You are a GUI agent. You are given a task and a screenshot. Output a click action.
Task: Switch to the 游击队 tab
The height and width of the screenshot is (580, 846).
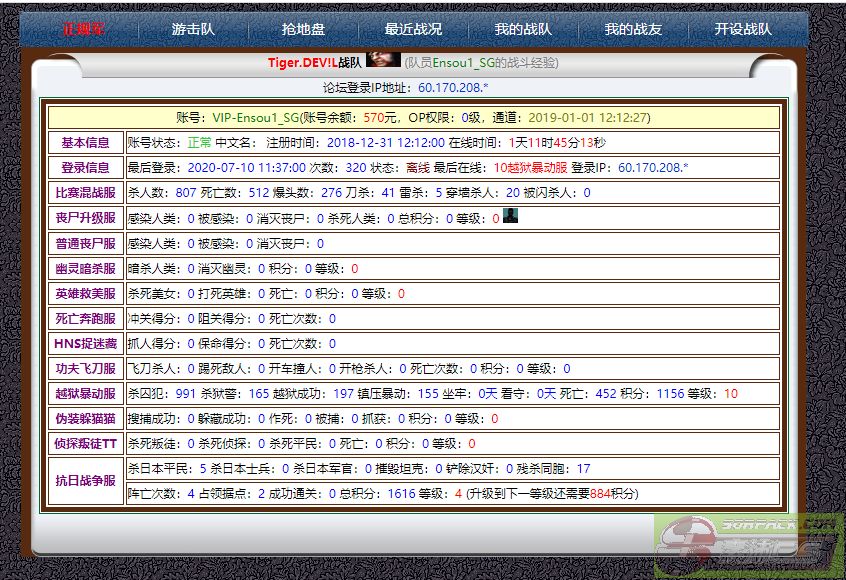193,30
